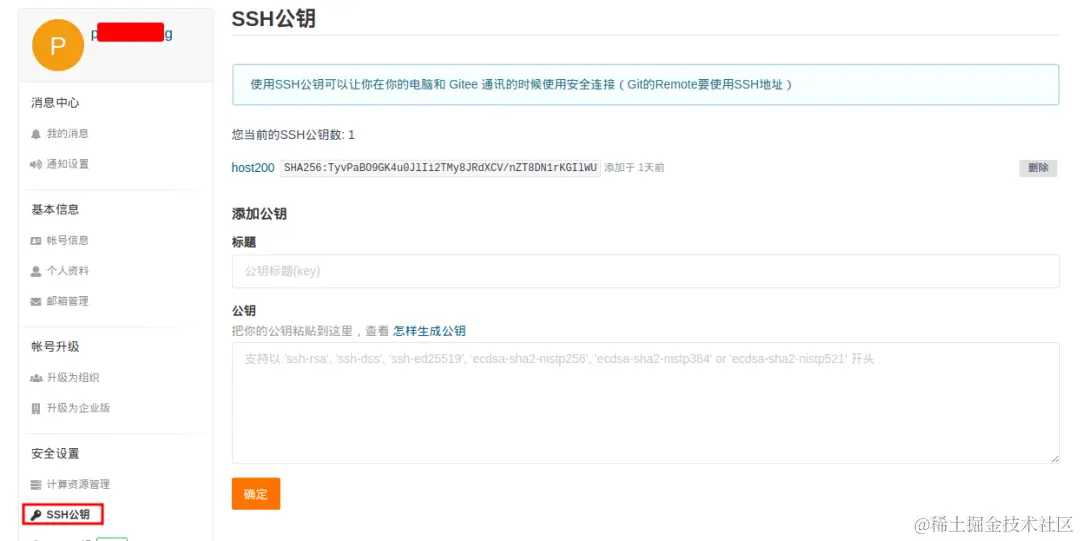Viewport: 1080px width, 541px height.
Task: Click the orange P profile avatar
Action: click(58, 45)
